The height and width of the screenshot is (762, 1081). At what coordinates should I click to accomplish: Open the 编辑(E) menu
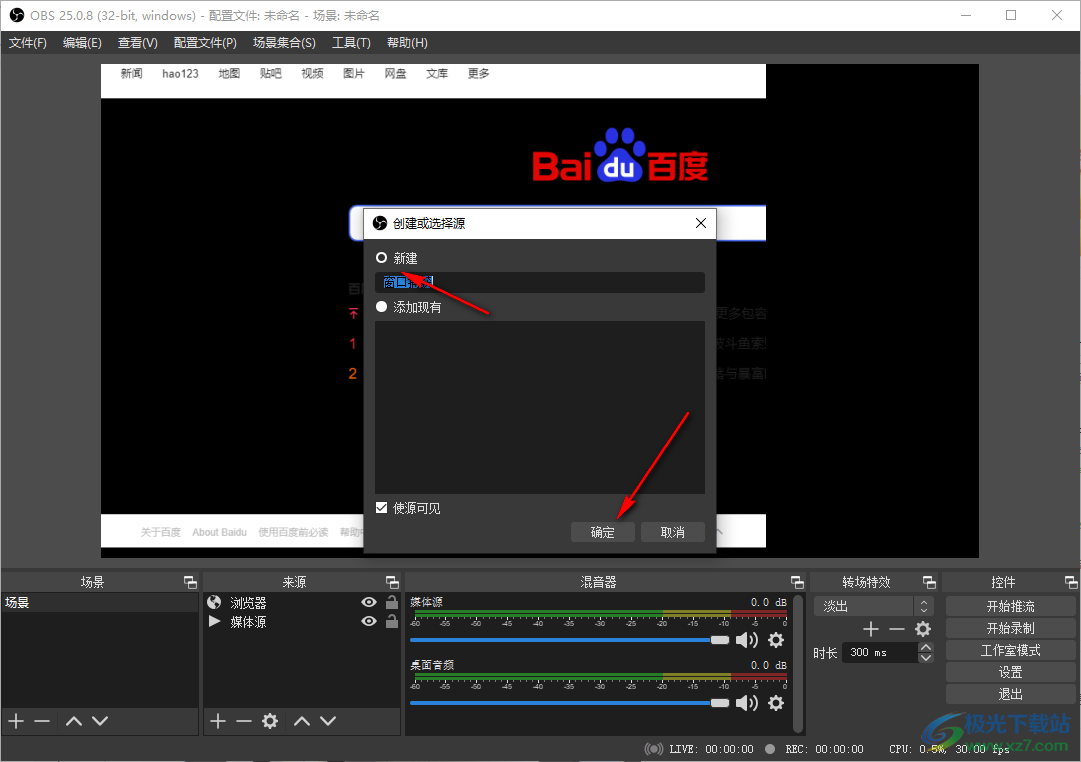point(82,43)
